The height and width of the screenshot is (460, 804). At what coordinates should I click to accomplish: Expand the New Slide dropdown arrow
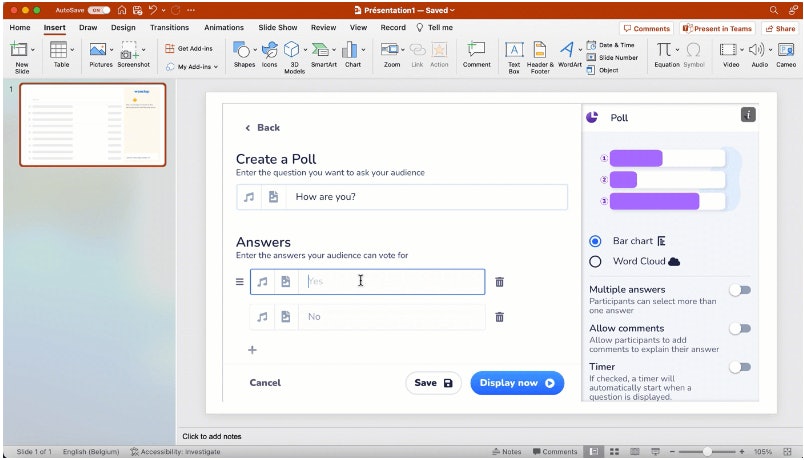click(33, 50)
